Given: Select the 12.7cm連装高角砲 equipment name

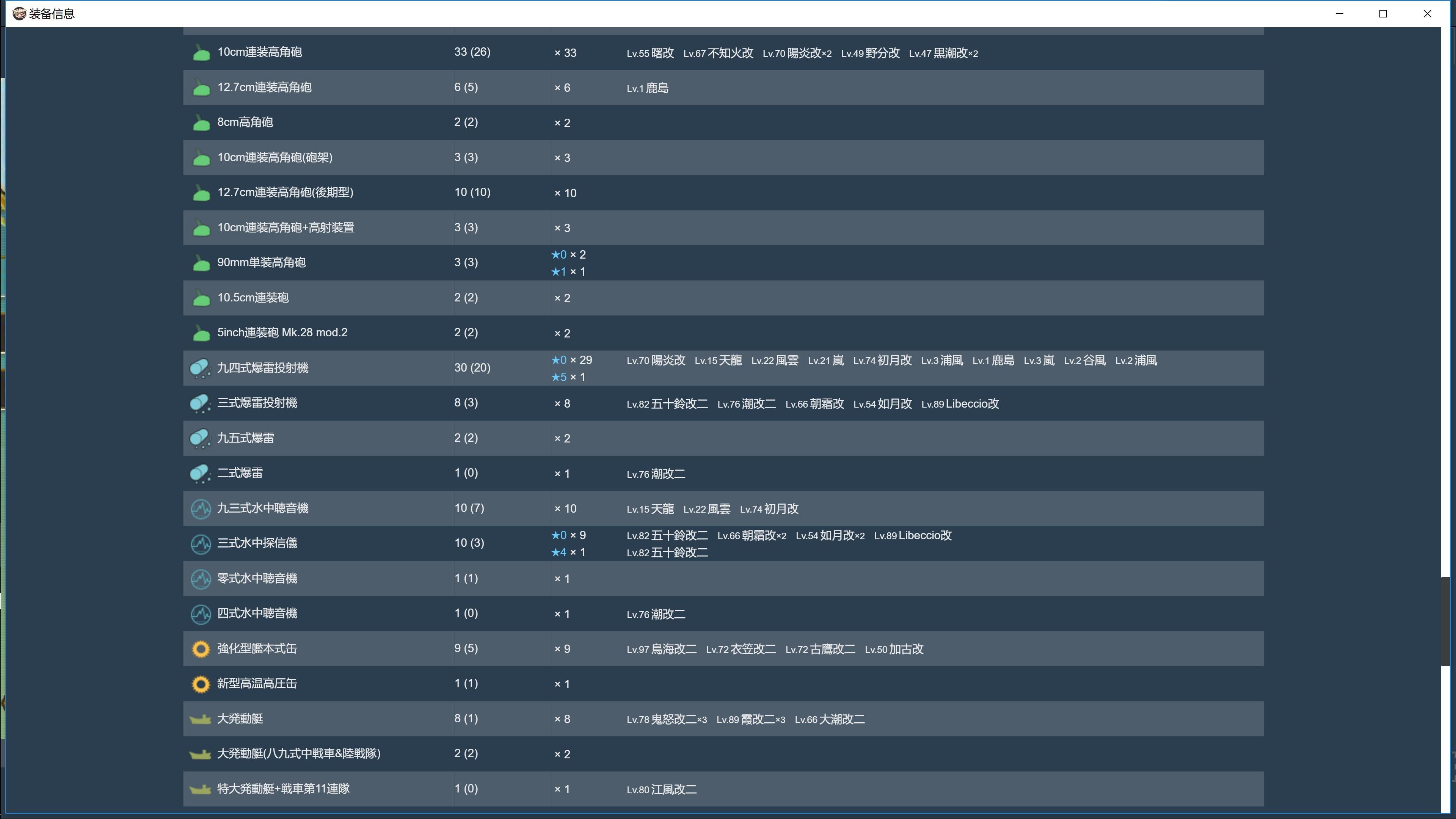Looking at the screenshot, I should [264, 87].
